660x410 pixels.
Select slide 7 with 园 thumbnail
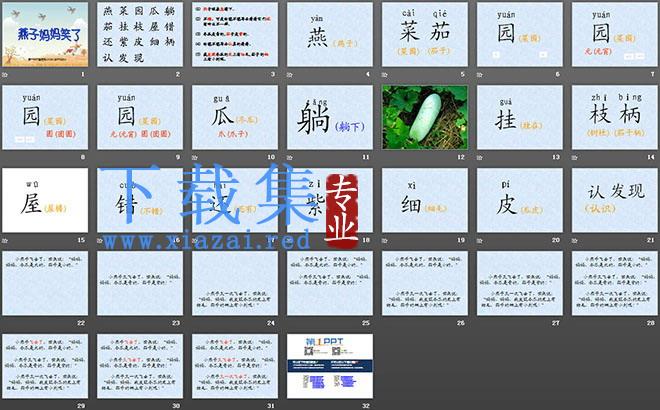[615, 35]
